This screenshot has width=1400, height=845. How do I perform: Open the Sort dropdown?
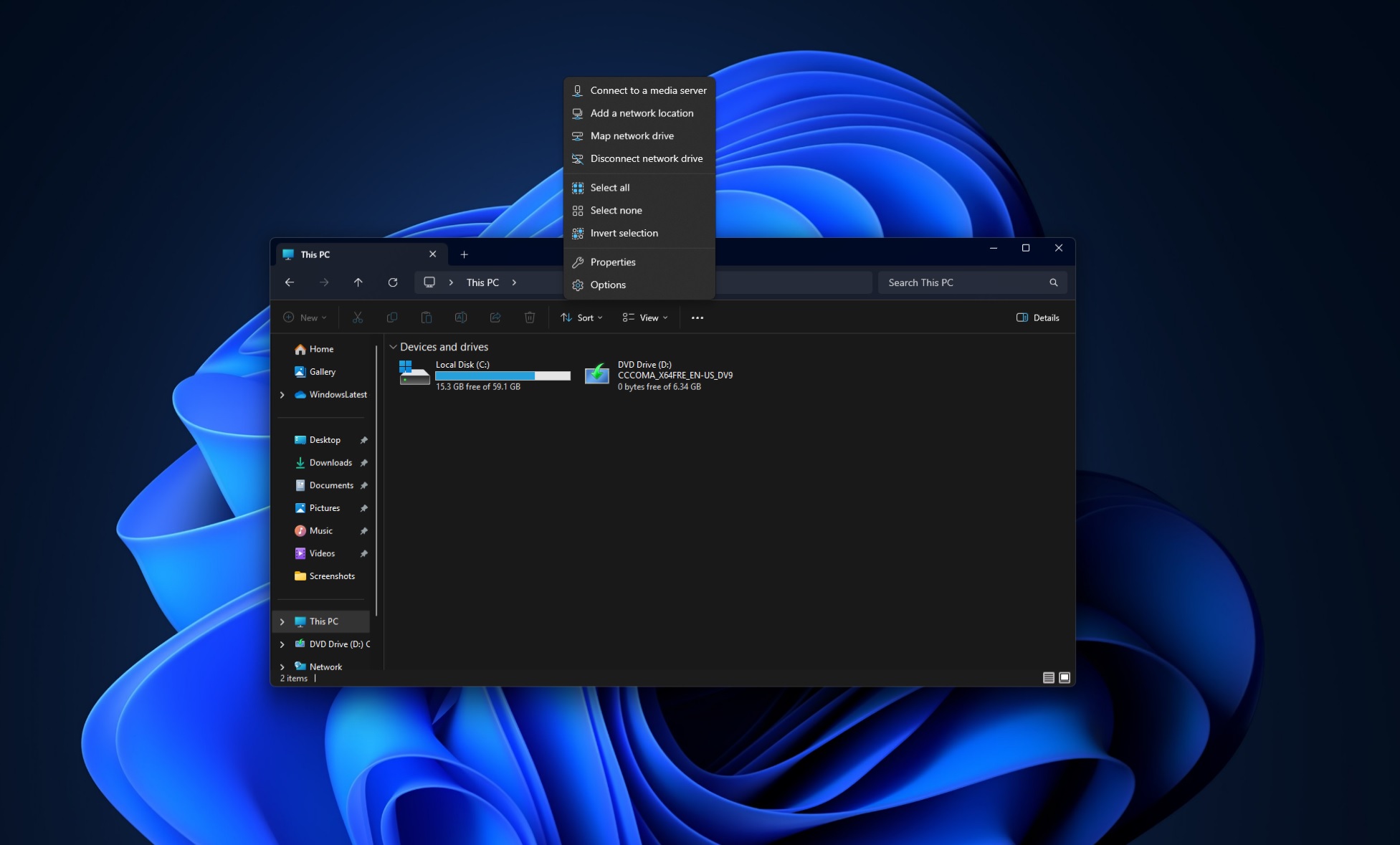pos(581,318)
